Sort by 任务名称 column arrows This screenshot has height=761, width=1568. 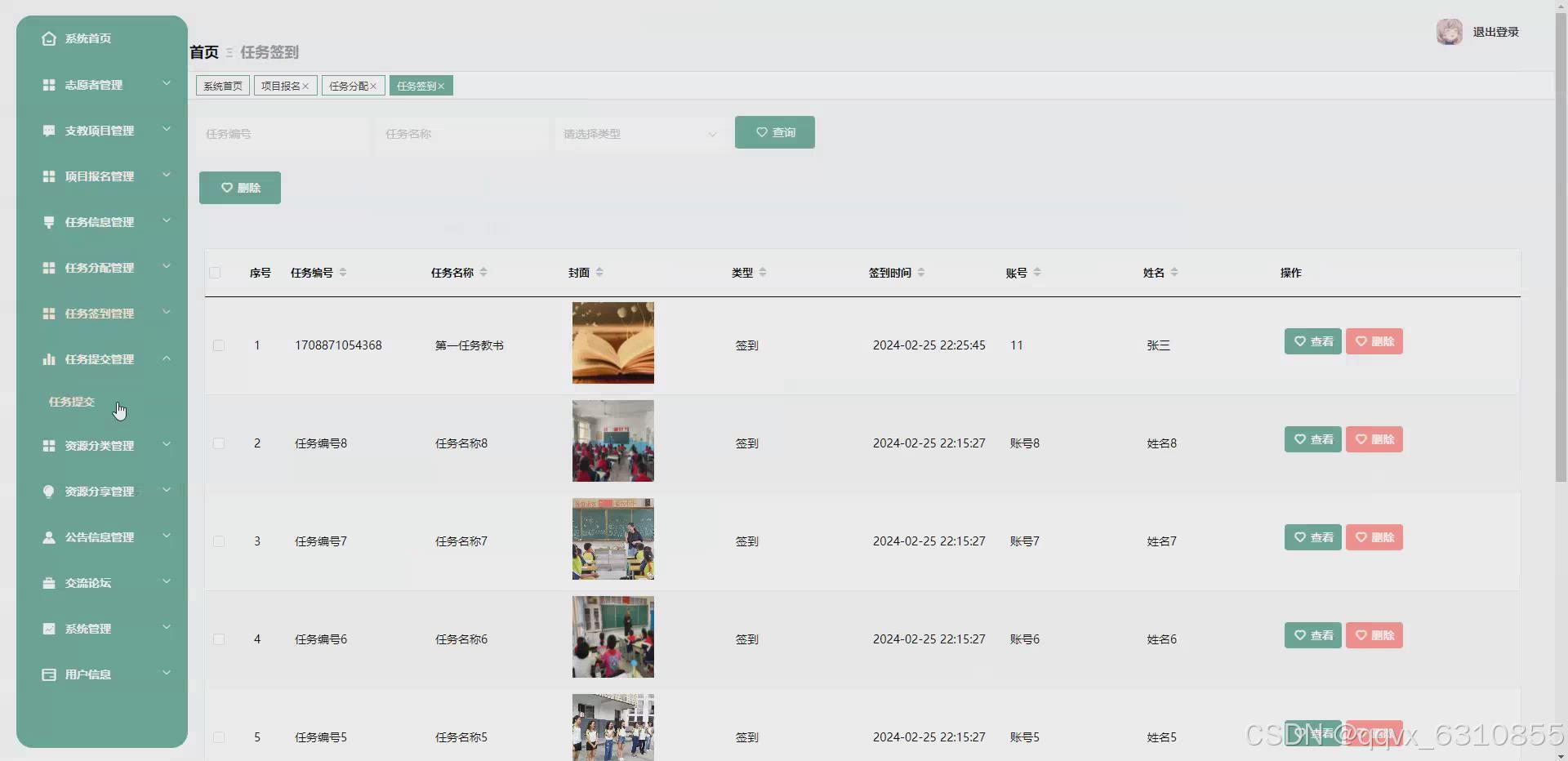click(x=483, y=273)
